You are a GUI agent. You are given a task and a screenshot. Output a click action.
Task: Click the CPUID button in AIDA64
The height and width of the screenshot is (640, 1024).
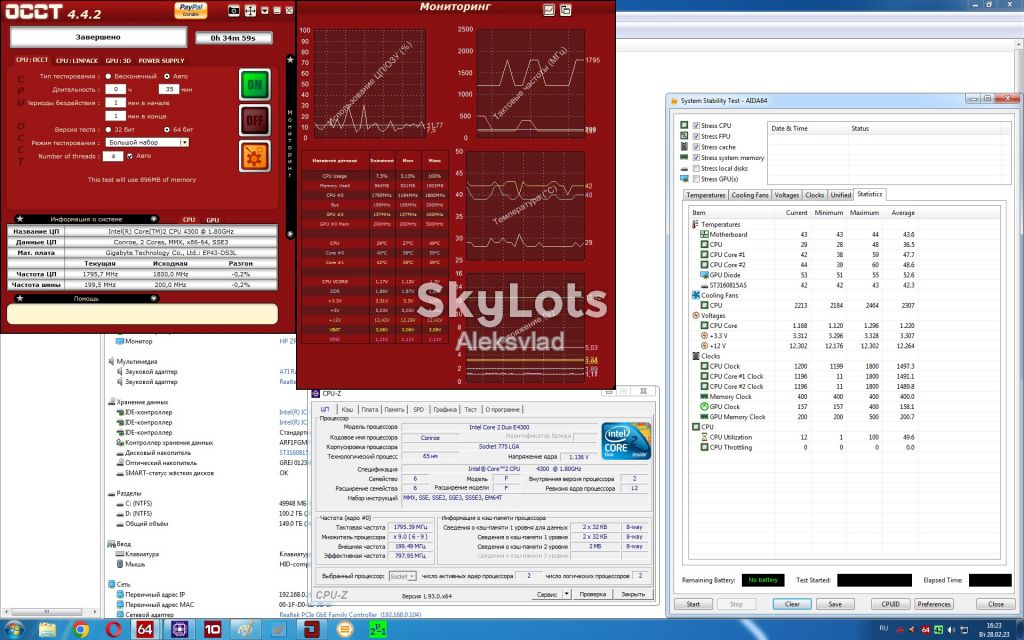[x=890, y=604]
